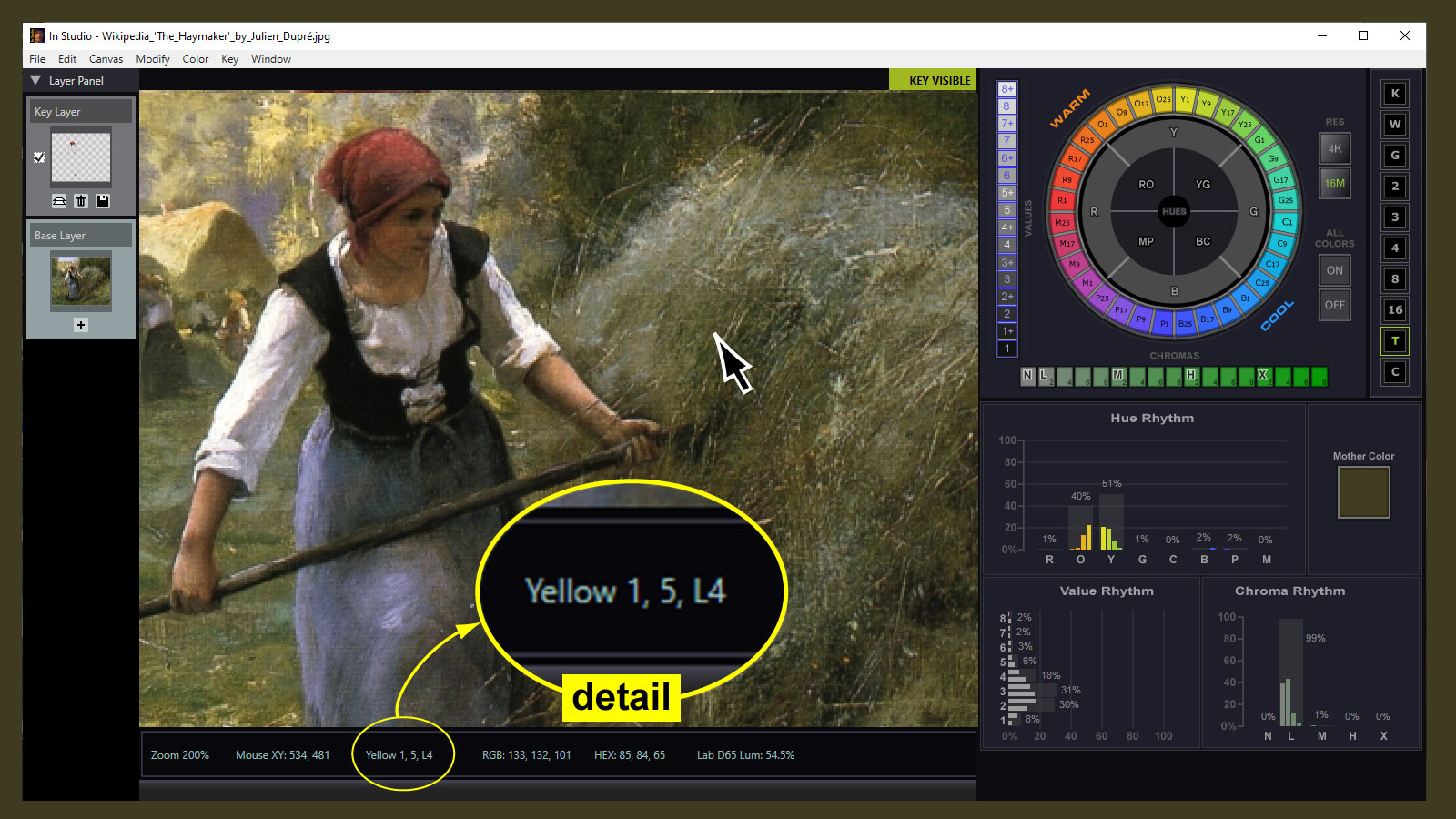The image size is (1456, 819).
Task: Toggle the Key Layer visibility checkbox
Action: 39,157
